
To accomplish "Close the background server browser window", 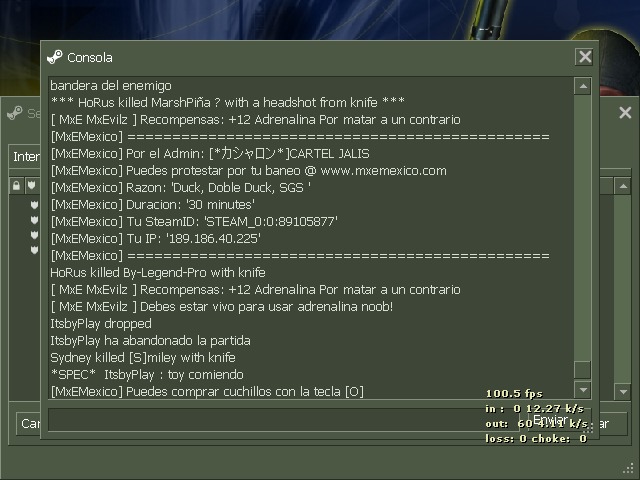I will (625, 112).
